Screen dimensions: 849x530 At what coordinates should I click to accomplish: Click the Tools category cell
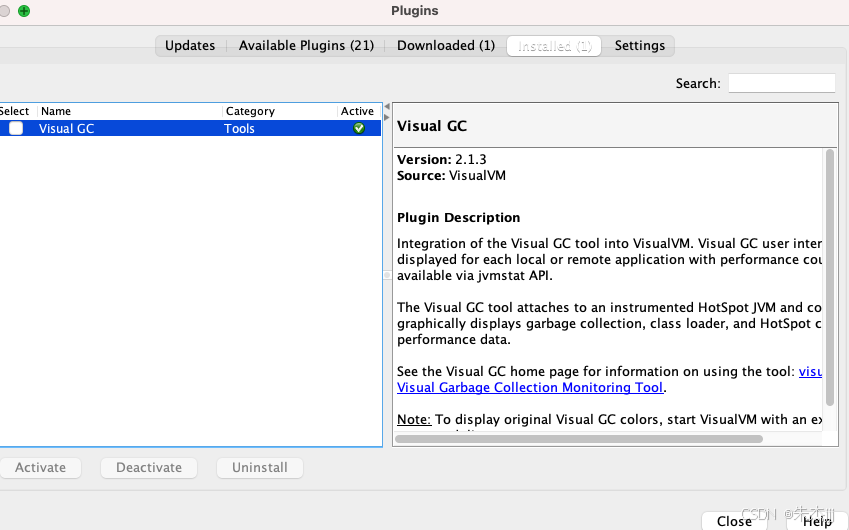pyautogui.click(x=239, y=128)
